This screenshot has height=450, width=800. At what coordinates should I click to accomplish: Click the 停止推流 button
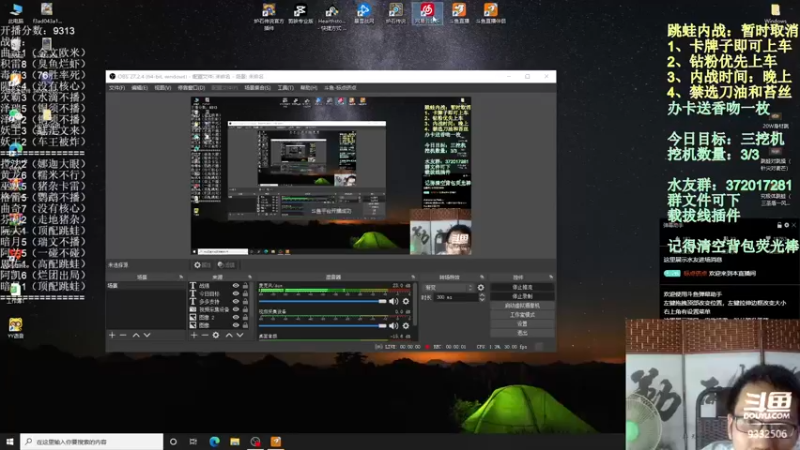[x=522, y=287]
